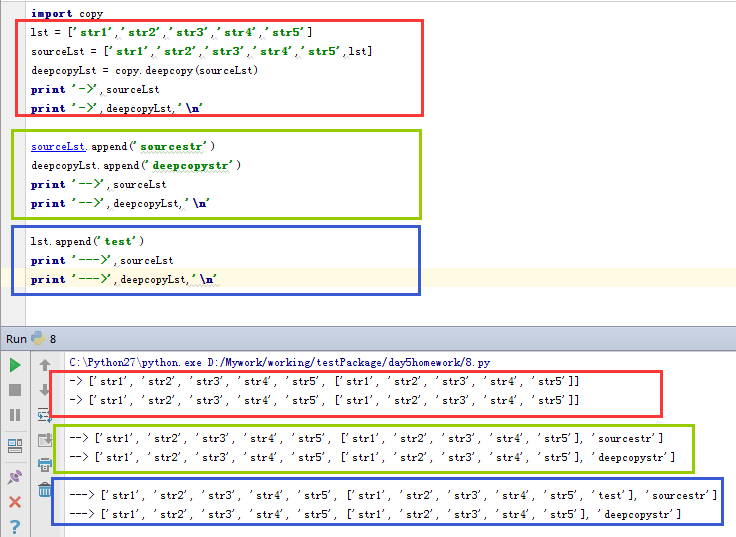Click the Scroll to End console icon
This screenshot has height=537, width=736.
point(45,440)
